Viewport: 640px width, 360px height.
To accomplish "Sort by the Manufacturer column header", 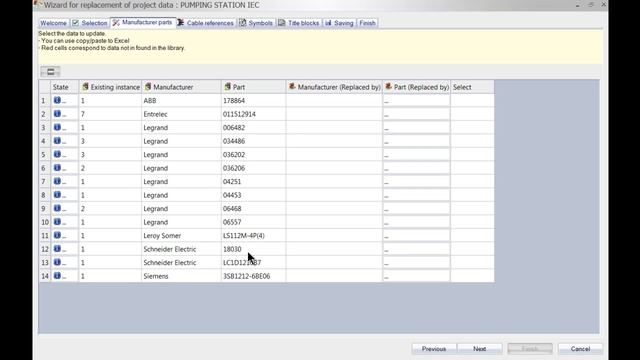I will pyautogui.click(x=181, y=87).
